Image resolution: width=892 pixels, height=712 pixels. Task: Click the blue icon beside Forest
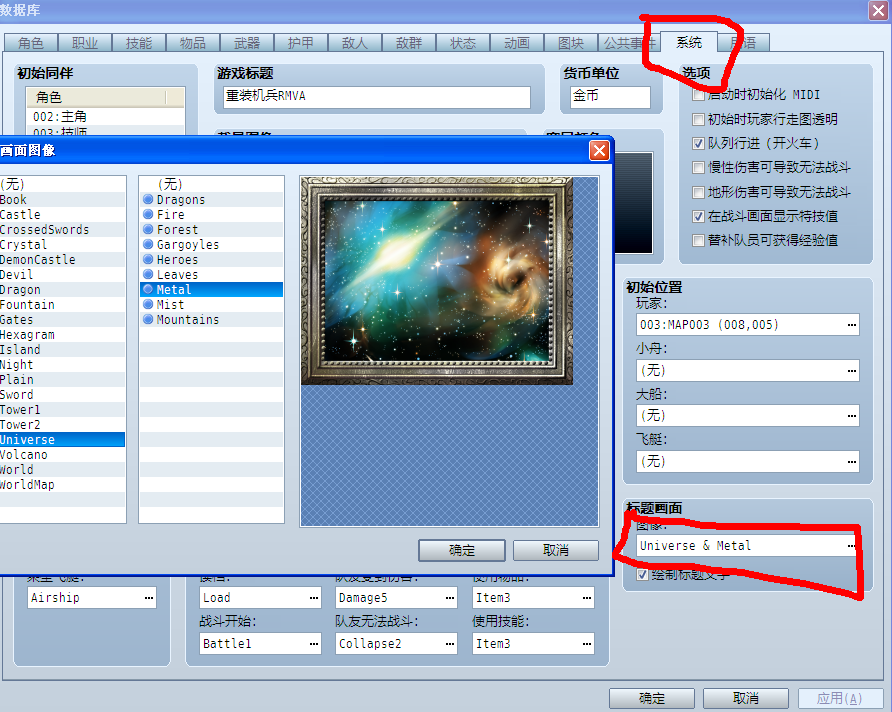[x=148, y=229]
